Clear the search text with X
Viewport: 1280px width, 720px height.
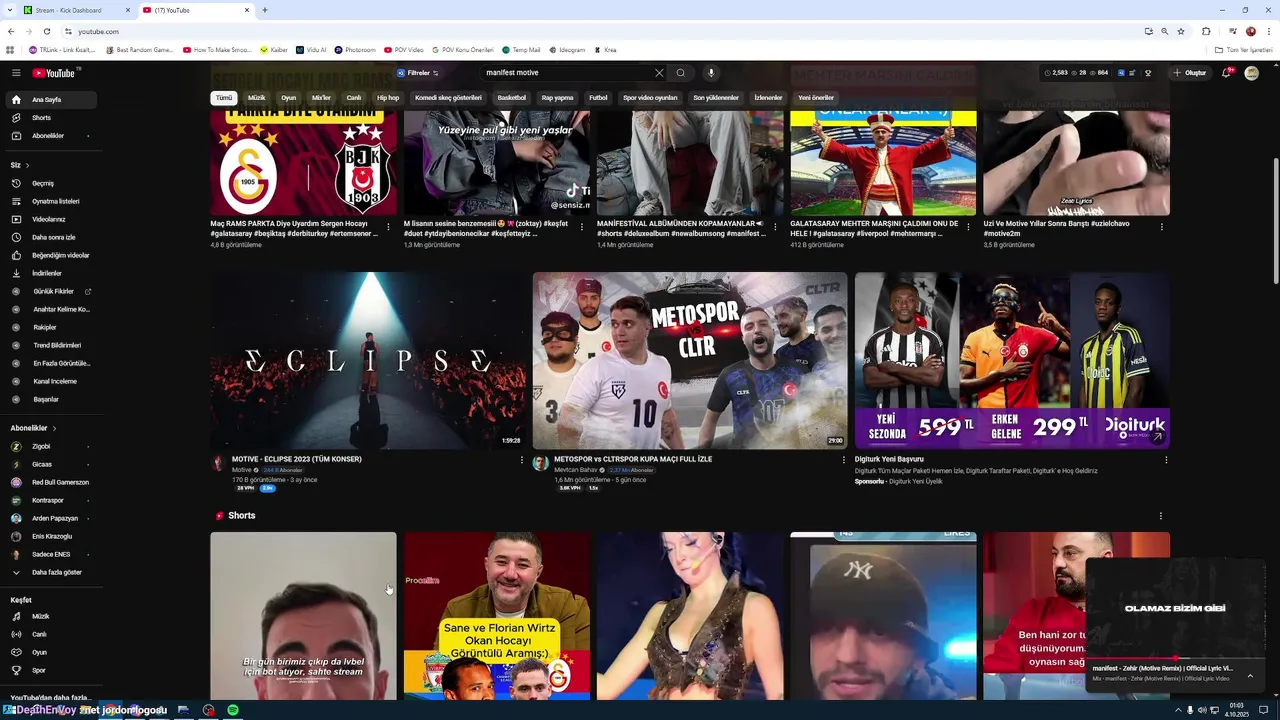pos(659,73)
